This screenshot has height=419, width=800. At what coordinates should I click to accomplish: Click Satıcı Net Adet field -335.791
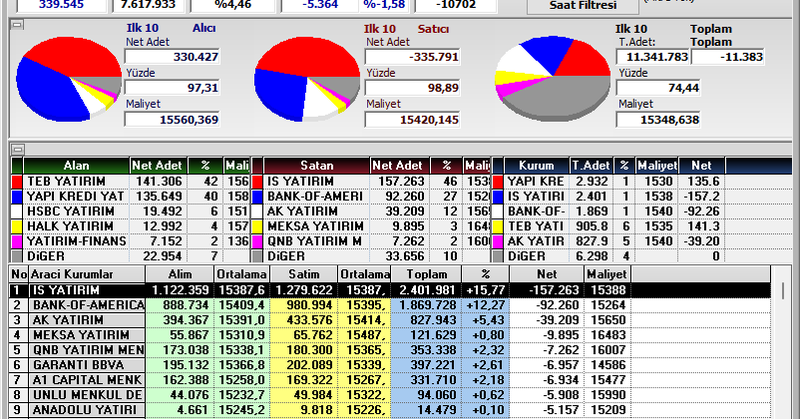tap(412, 57)
